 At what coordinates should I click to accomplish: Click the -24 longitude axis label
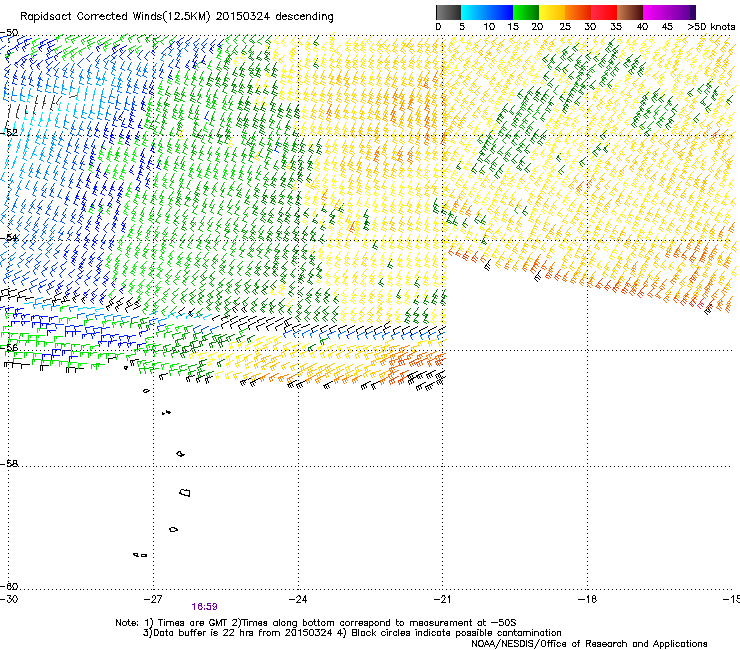click(x=298, y=599)
